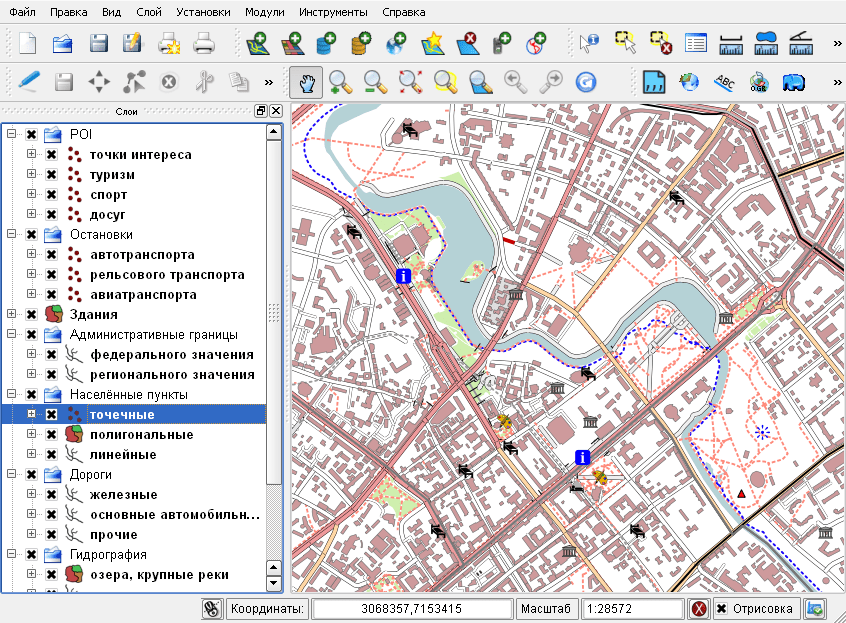
Task: Open the Модули menu
Action: click(x=264, y=12)
